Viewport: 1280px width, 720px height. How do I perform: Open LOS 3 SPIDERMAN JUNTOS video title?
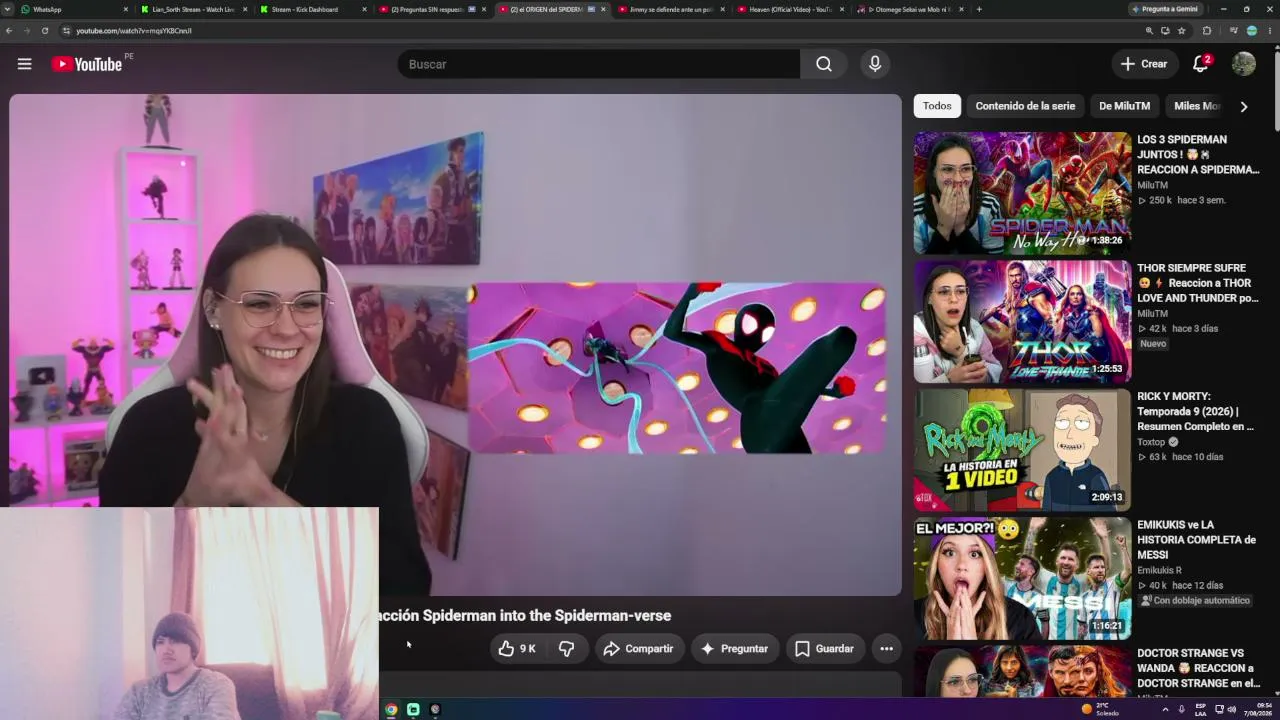(1197, 155)
